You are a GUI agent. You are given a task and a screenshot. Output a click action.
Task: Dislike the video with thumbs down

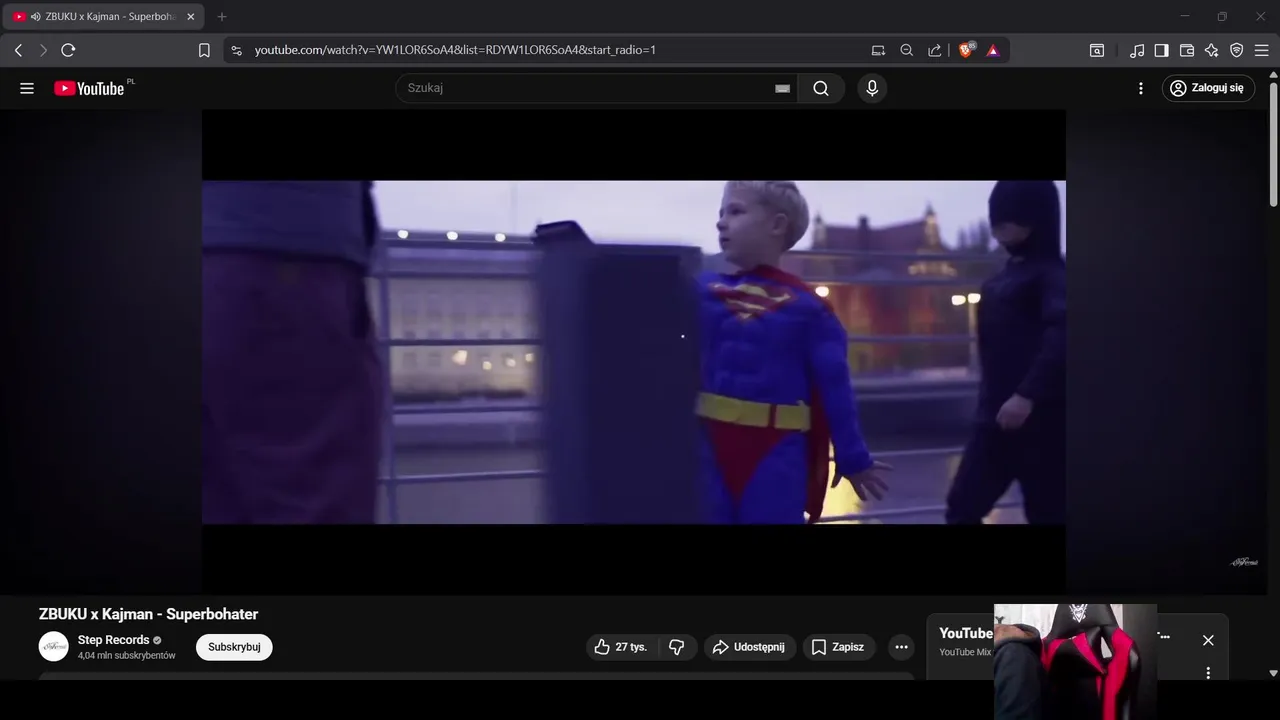(x=677, y=647)
